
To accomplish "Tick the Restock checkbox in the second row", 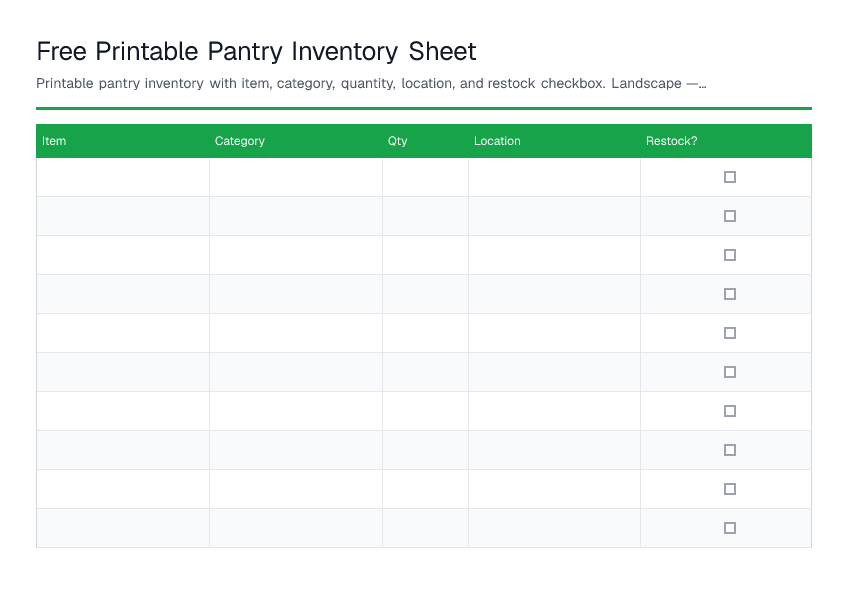I will [x=730, y=216].
